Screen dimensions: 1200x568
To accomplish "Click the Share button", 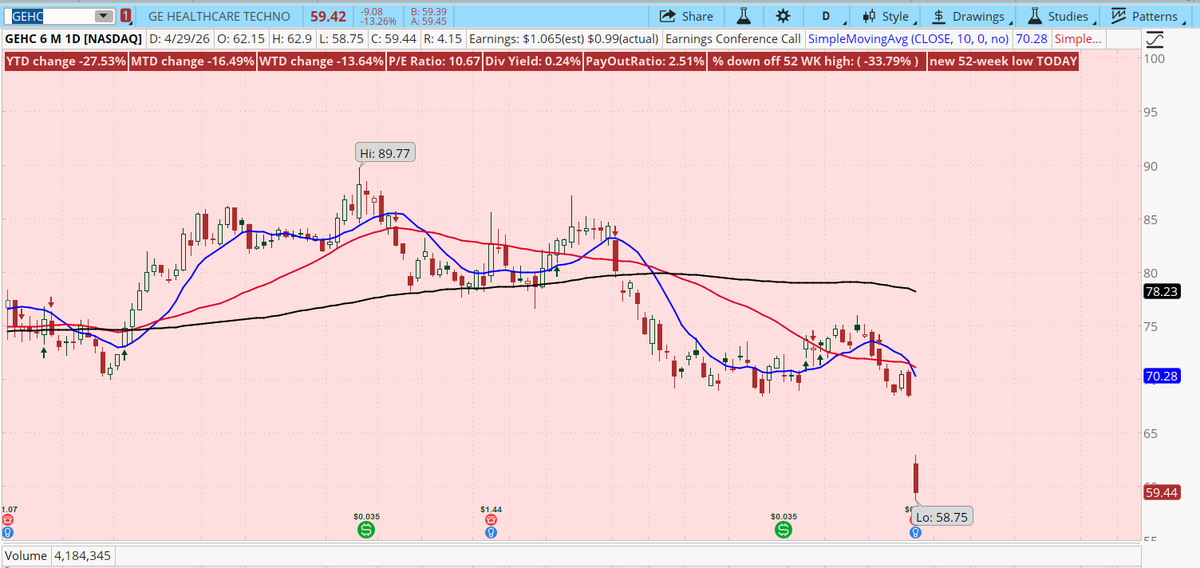I will click(685, 16).
